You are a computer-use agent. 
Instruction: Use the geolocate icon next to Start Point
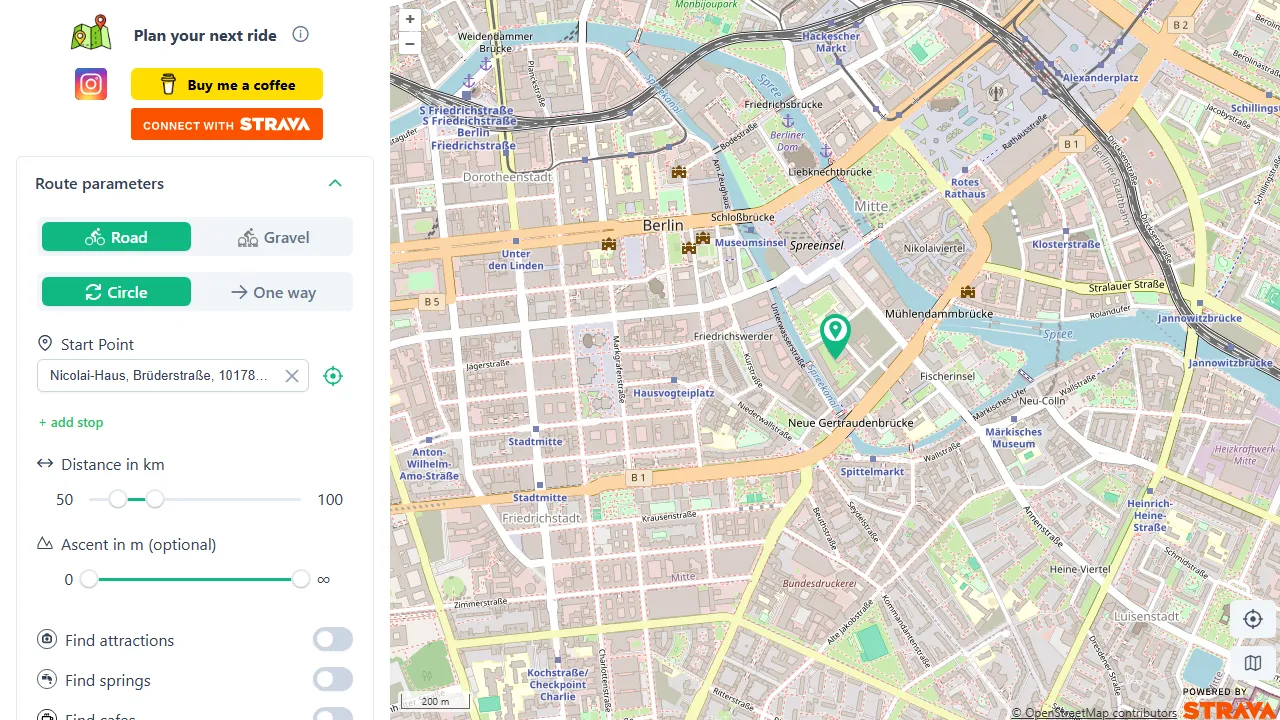[333, 375]
